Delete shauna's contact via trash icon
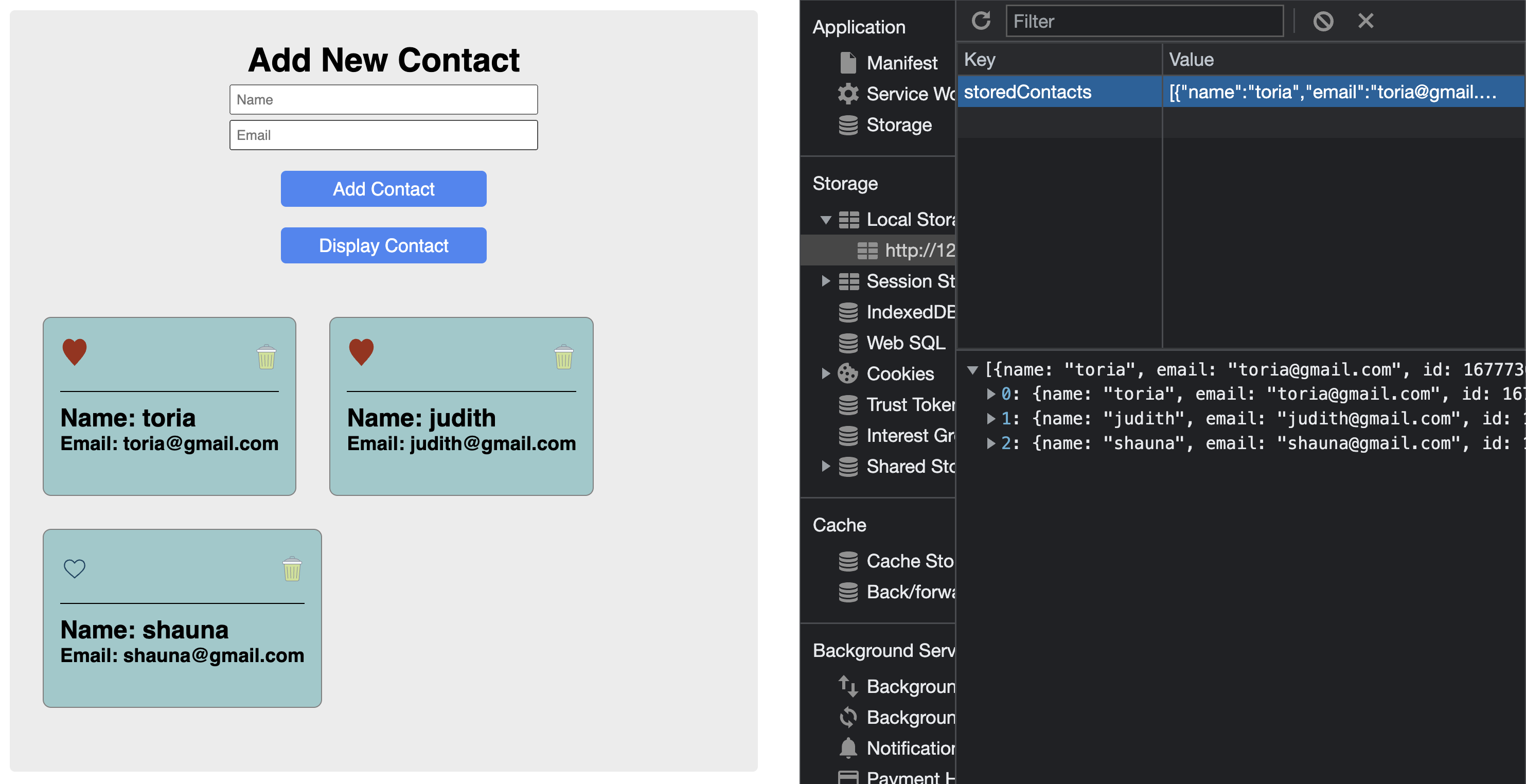 pyautogui.click(x=291, y=569)
